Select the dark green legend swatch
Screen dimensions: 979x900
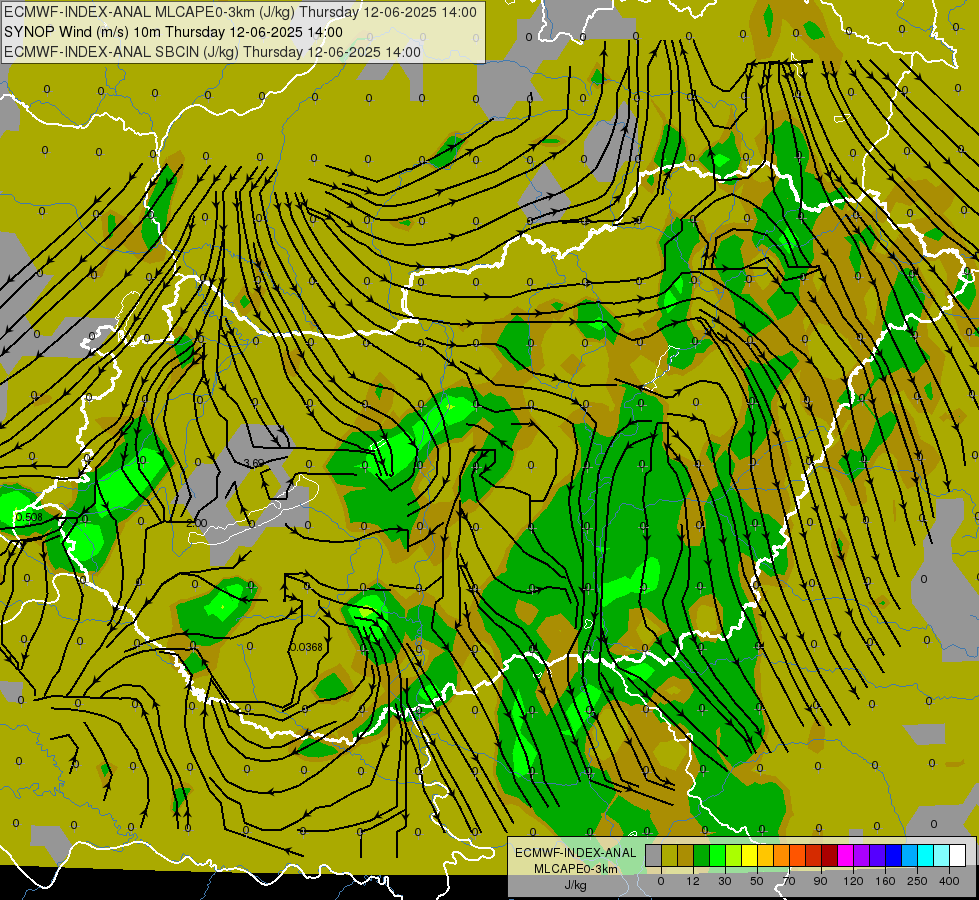(702, 855)
